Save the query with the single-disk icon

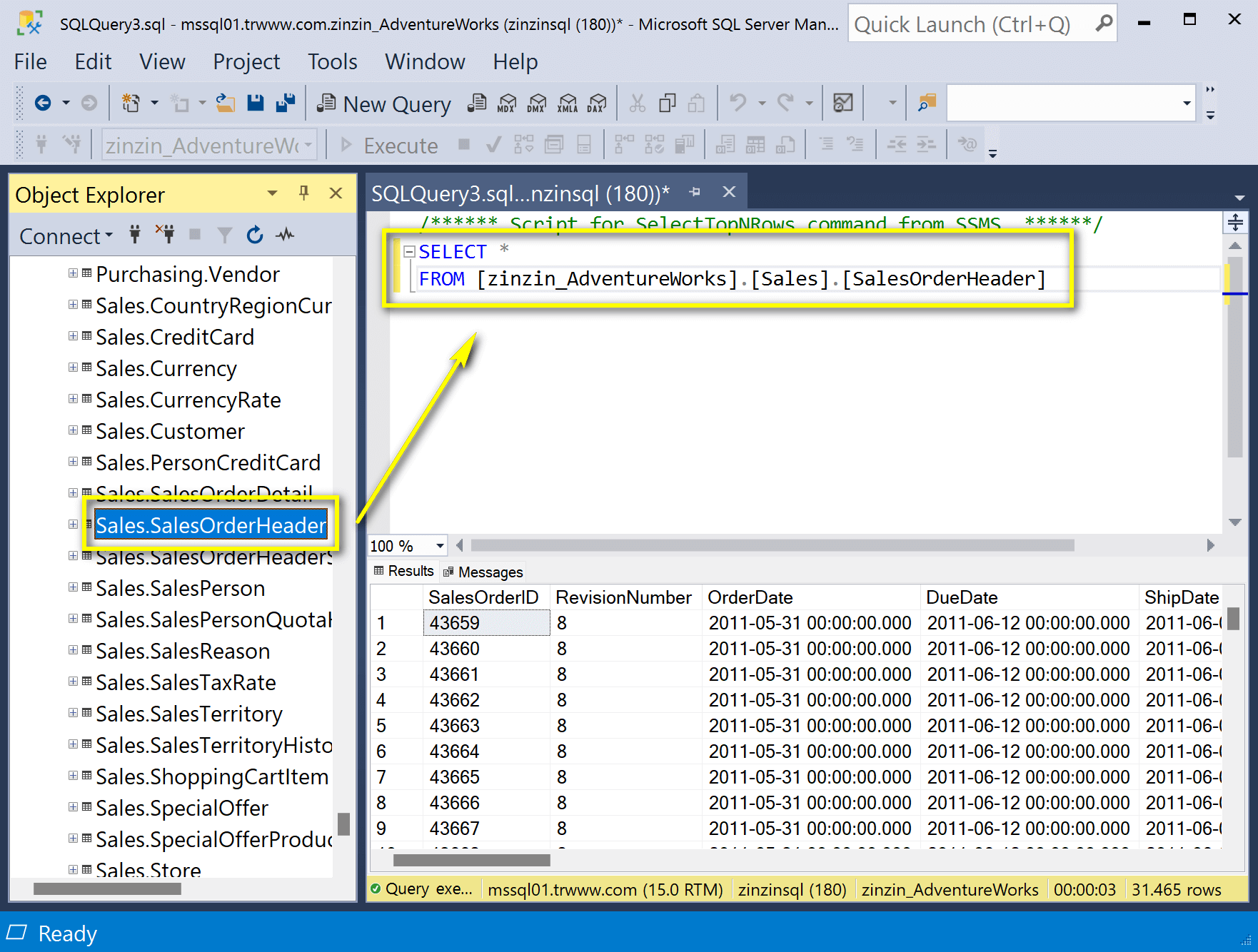pyautogui.click(x=256, y=103)
